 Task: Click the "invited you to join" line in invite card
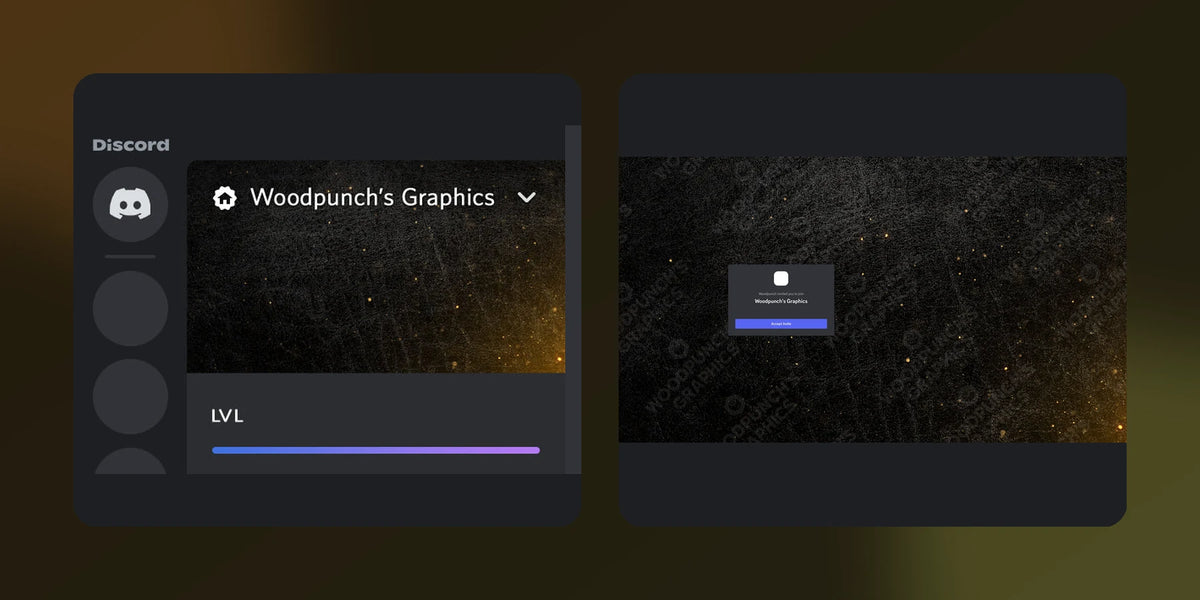pyautogui.click(x=781, y=294)
